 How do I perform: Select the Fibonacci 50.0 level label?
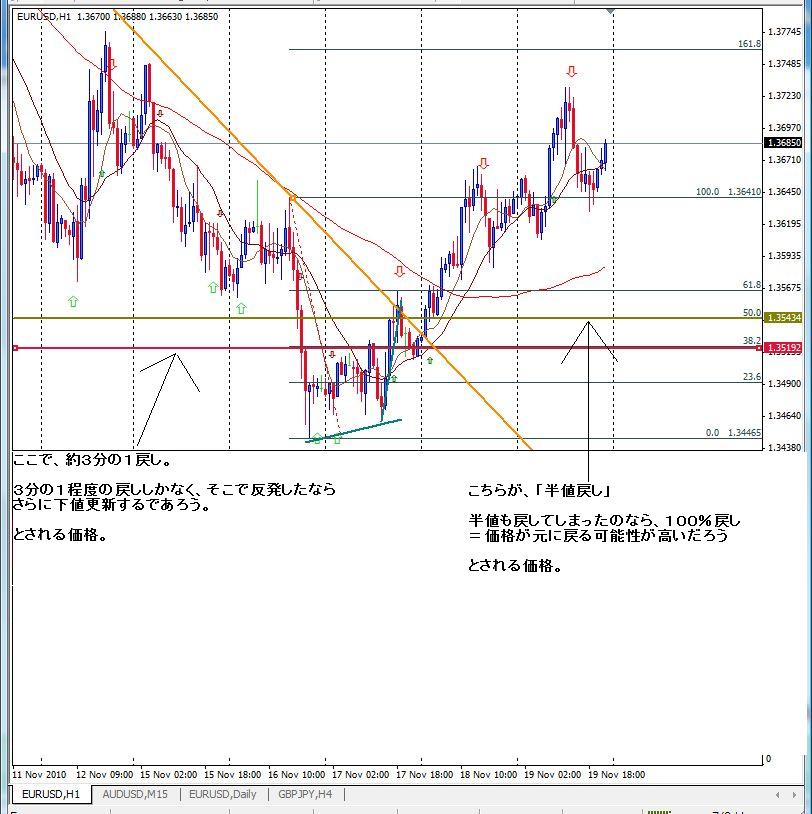pyautogui.click(x=752, y=313)
